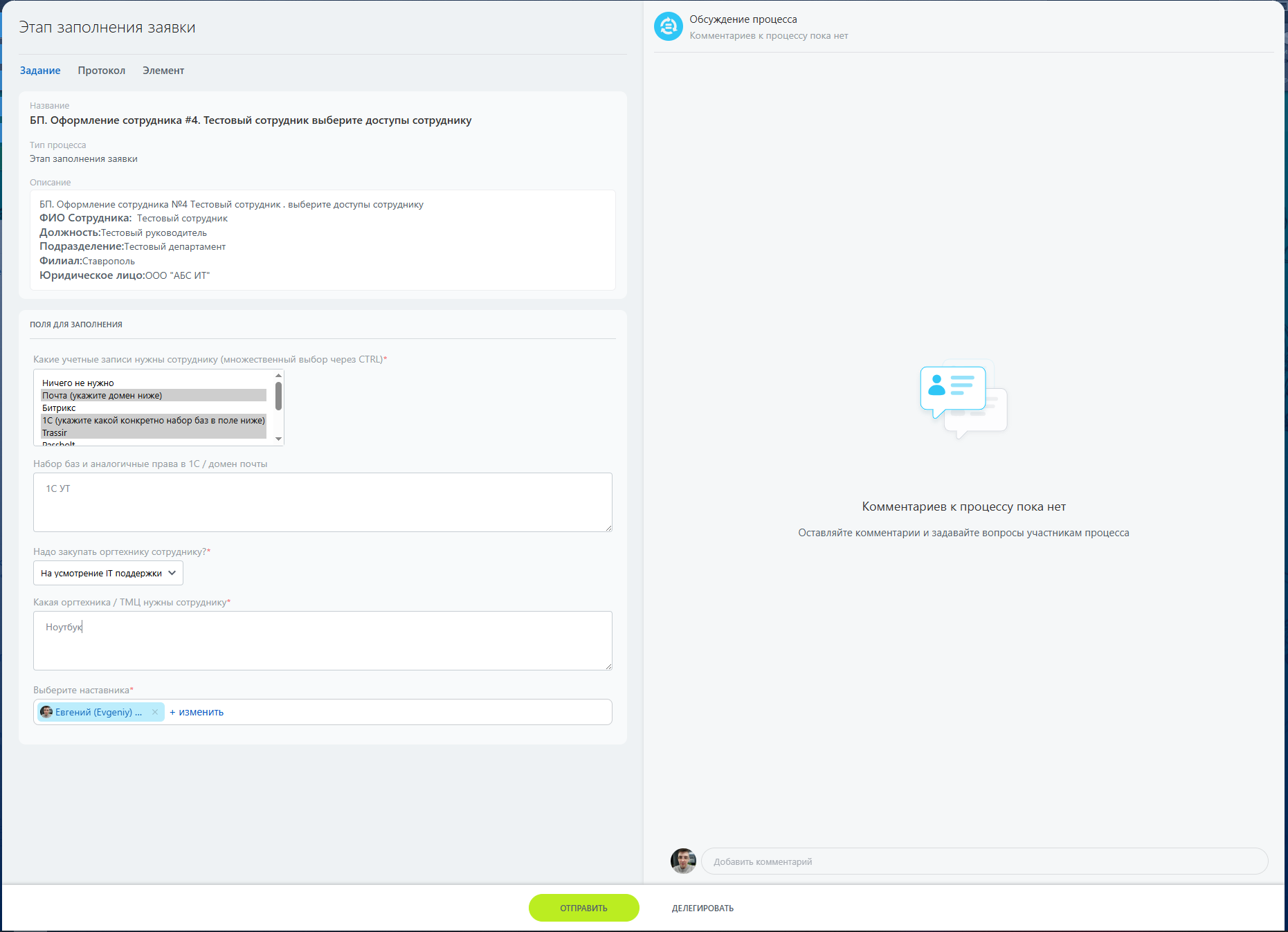1288x932 pixels.
Task: Switch to the Элемент tab
Action: [x=163, y=71]
